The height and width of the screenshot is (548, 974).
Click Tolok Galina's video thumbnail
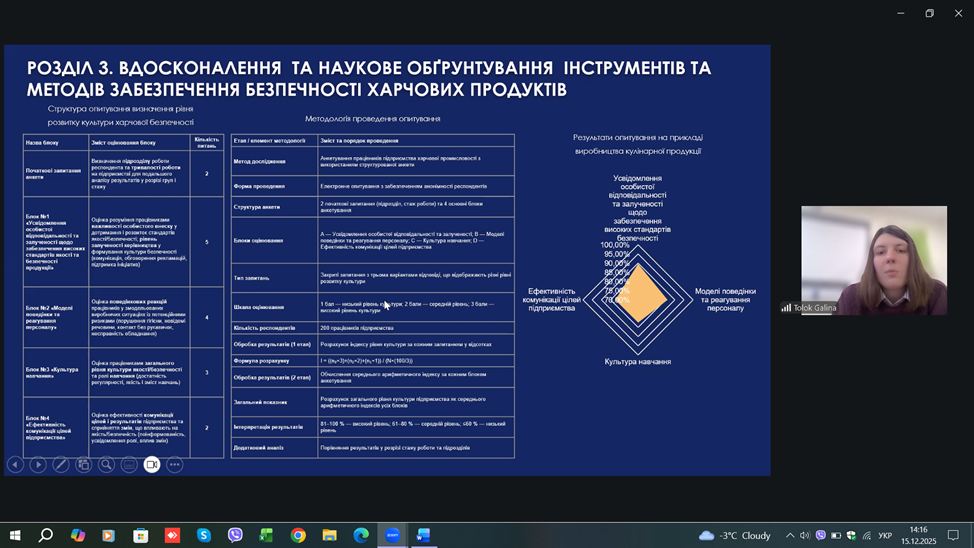click(x=873, y=260)
